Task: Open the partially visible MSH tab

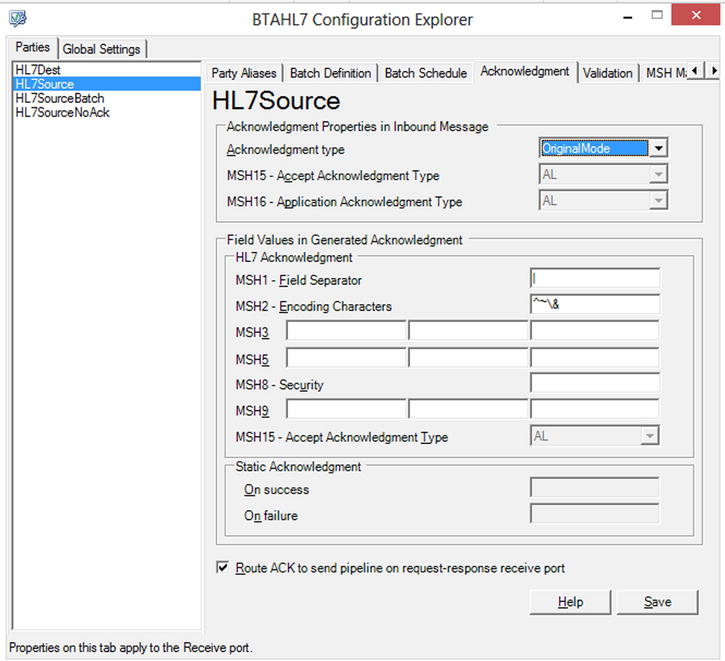Action: tap(664, 73)
